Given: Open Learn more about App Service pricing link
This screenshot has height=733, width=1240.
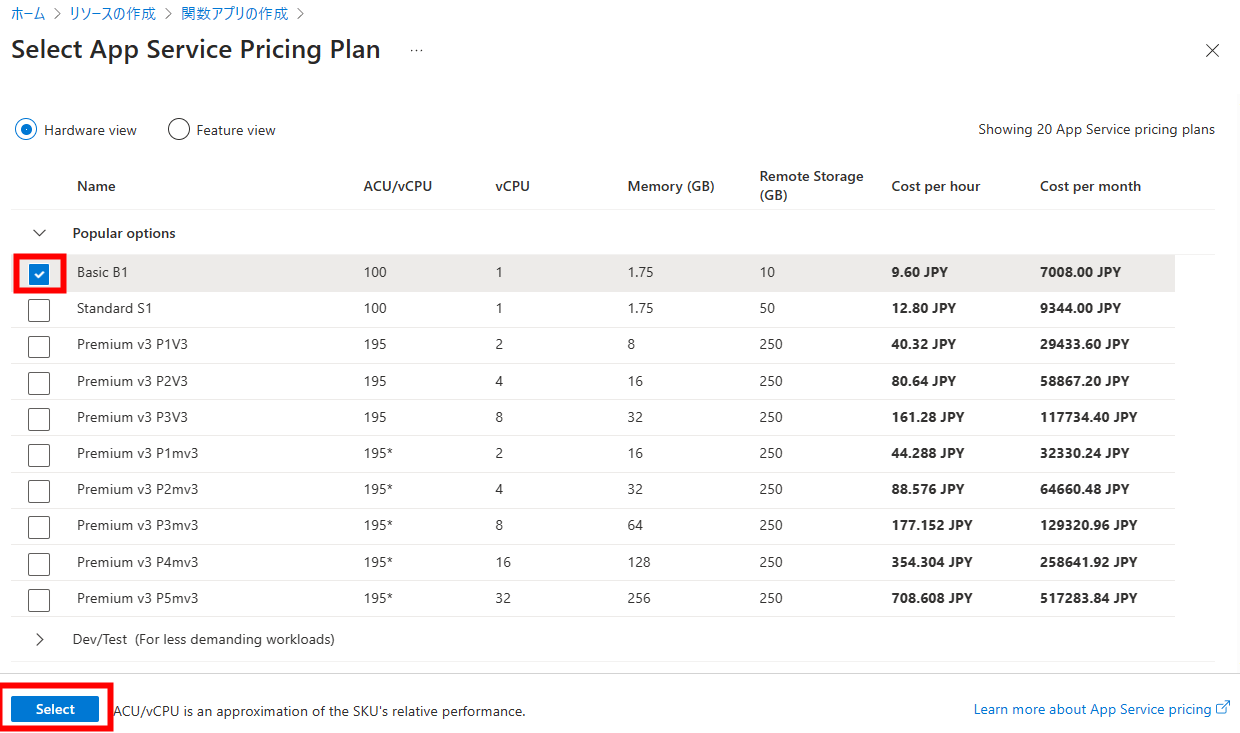Looking at the screenshot, I should point(1092,709).
